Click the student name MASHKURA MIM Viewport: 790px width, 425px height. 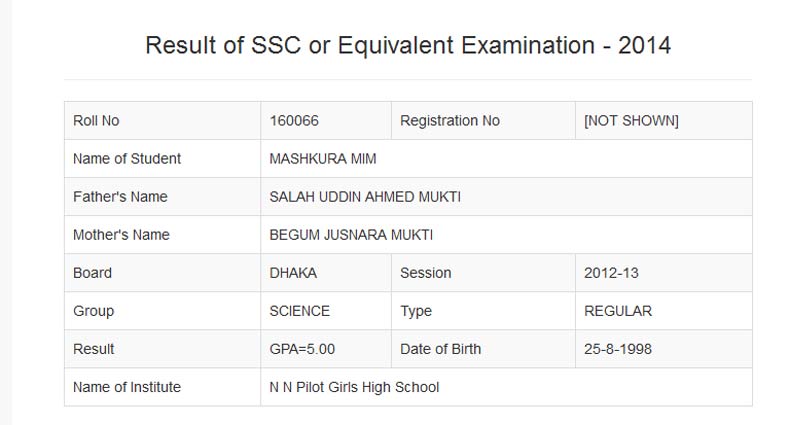click(323, 159)
